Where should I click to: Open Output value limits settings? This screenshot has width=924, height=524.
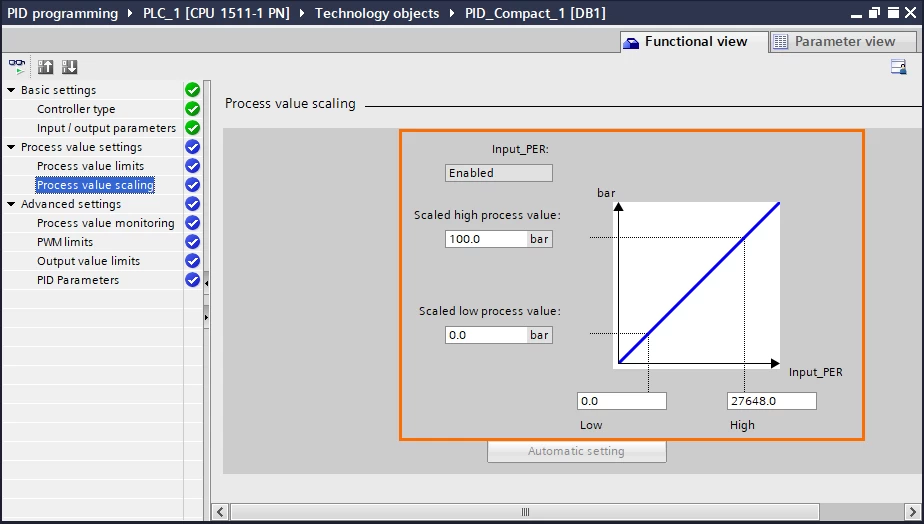point(88,261)
